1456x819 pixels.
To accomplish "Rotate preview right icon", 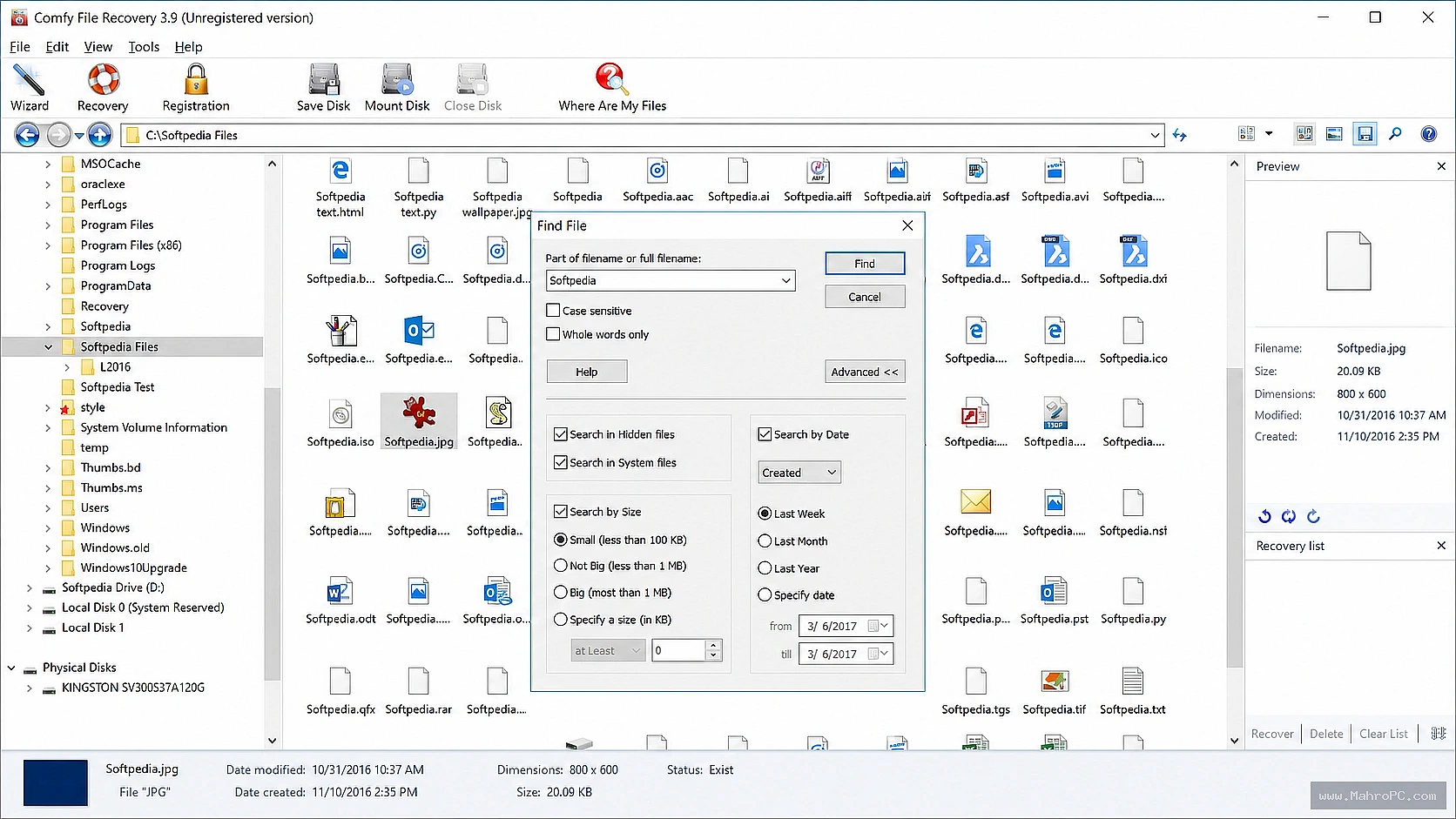I will click(x=1313, y=517).
